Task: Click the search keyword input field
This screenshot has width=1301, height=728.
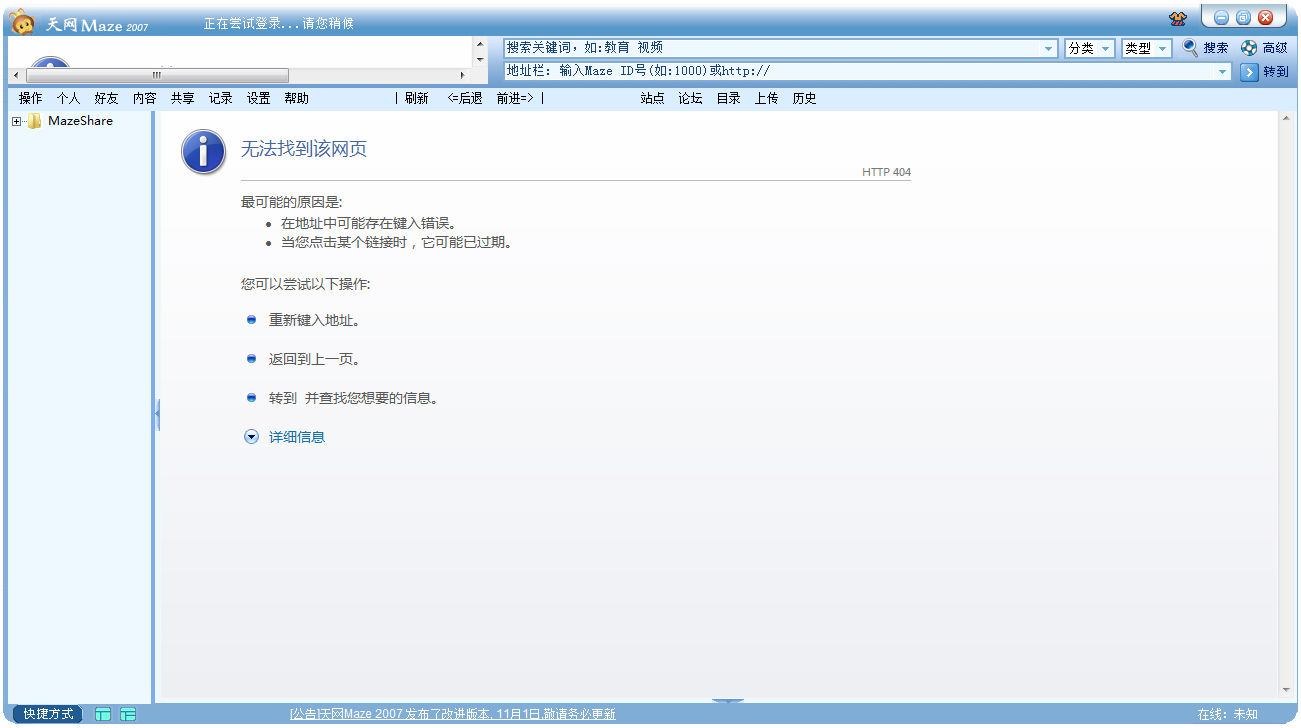Action: point(770,48)
